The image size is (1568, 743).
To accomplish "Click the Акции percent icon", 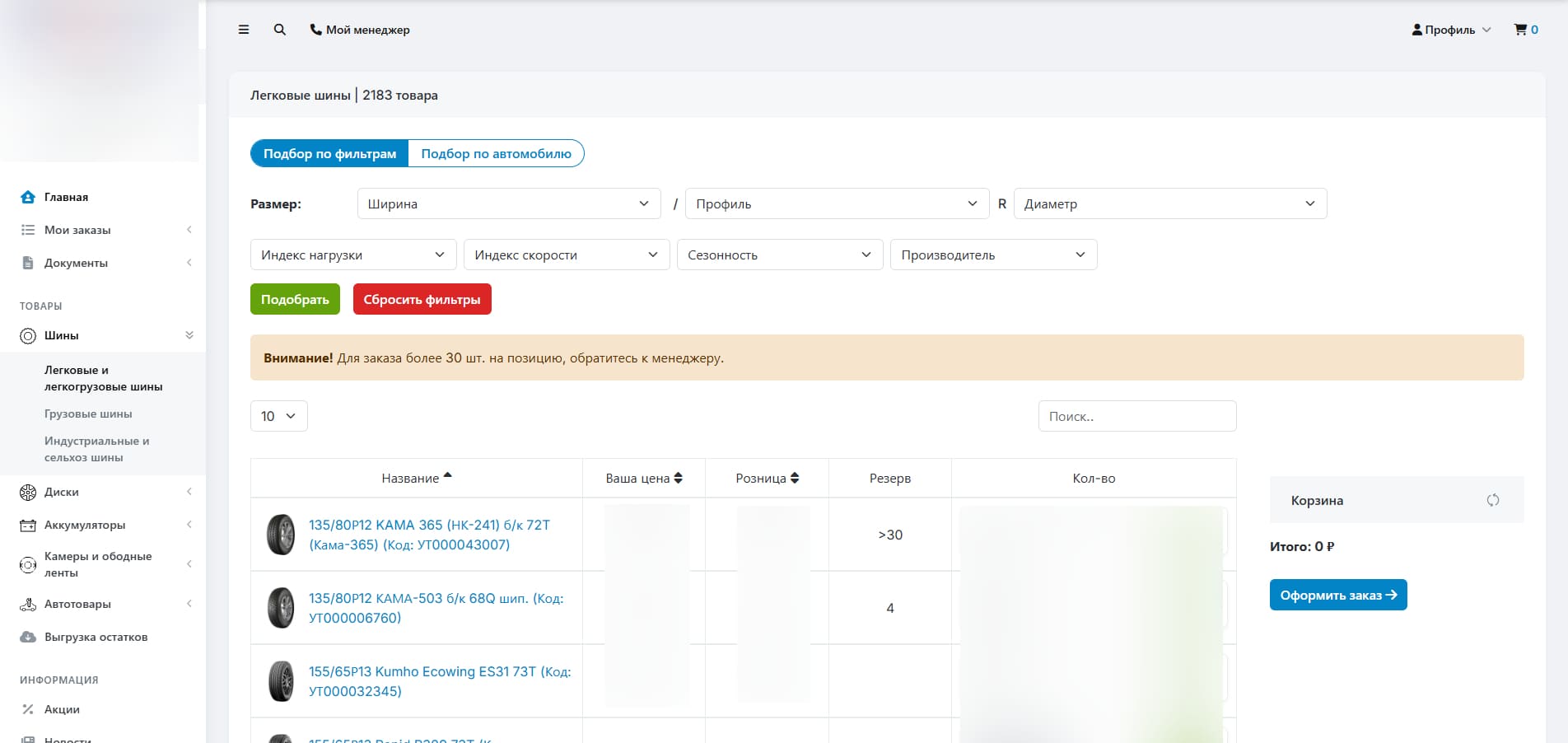I will pos(28,709).
